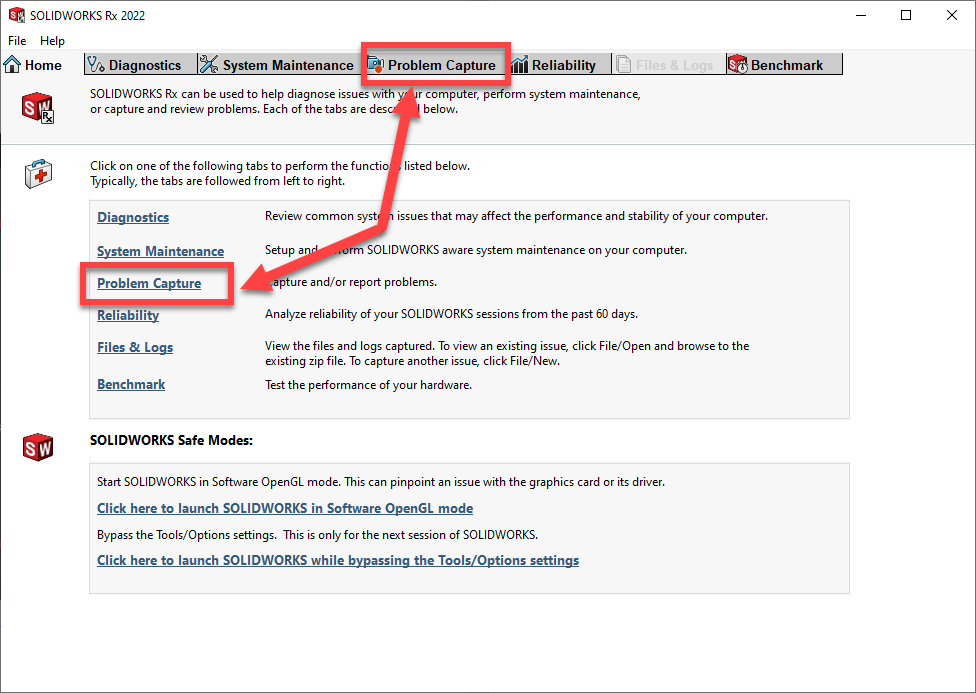Open the Diagnostics link
The width and height of the screenshot is (976, 693).
133,217
